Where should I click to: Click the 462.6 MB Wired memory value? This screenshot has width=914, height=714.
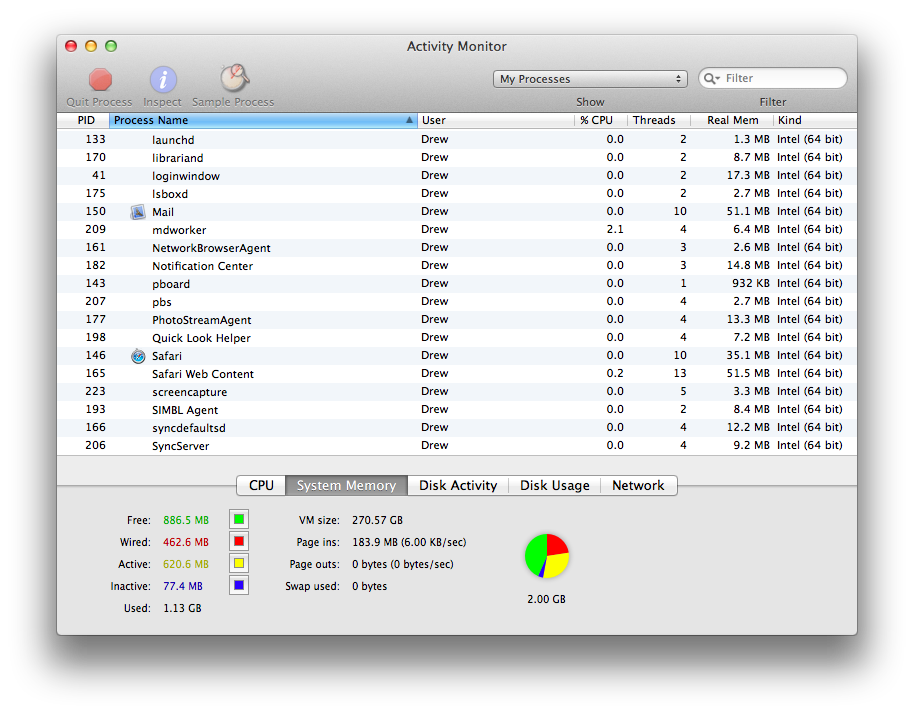coord(186,542)
